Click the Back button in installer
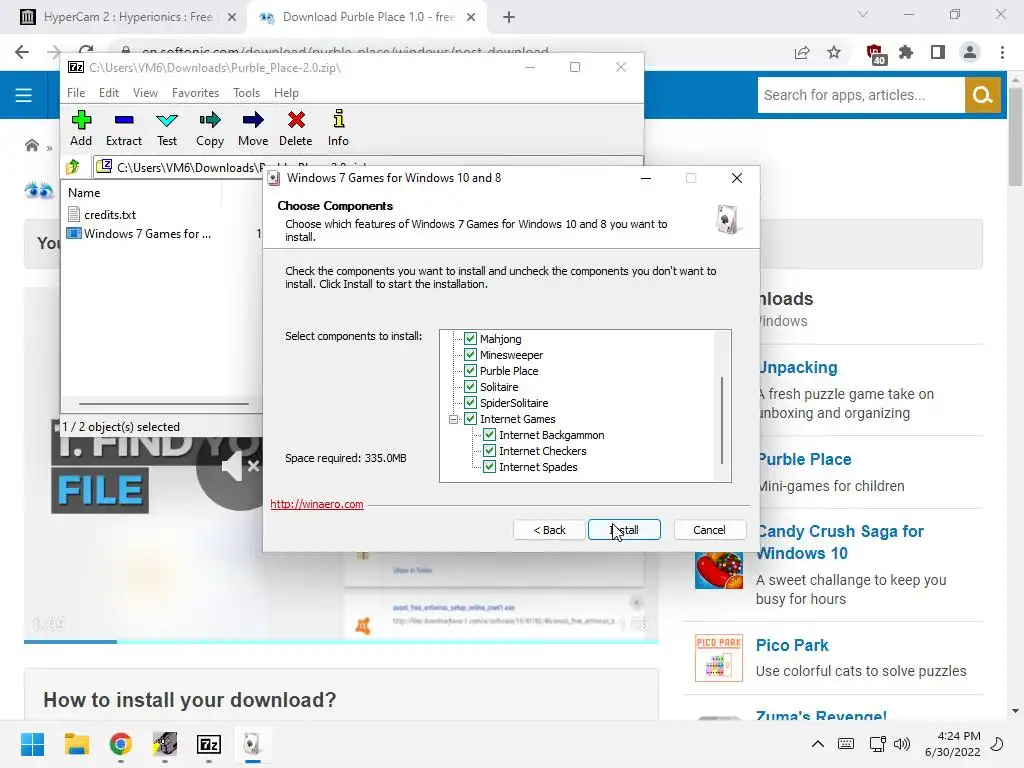The image size is (1024, 768). click(x=549, y=530)
